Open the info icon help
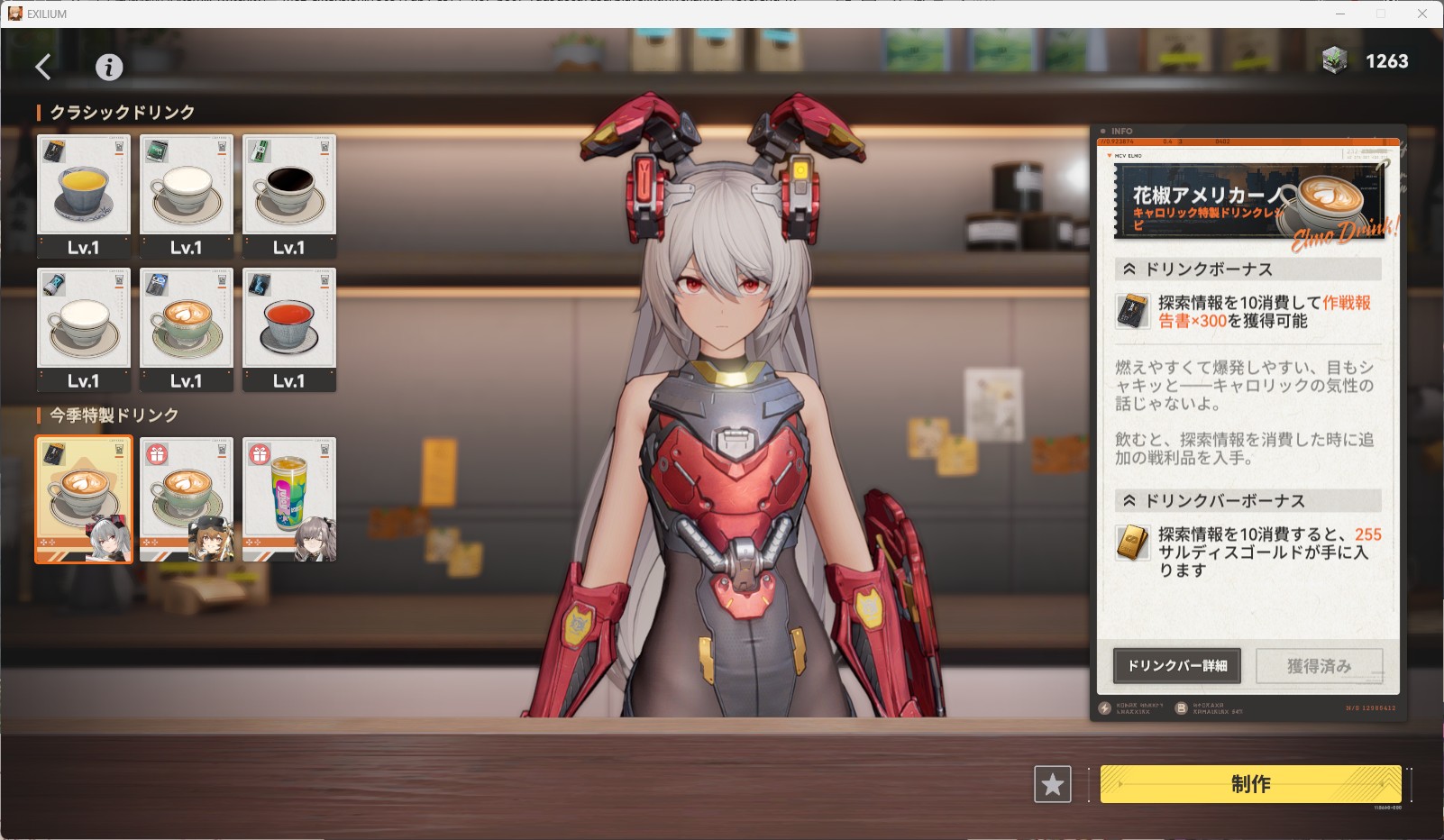This screenshot has height=840, width=1444. click(109, 67)
